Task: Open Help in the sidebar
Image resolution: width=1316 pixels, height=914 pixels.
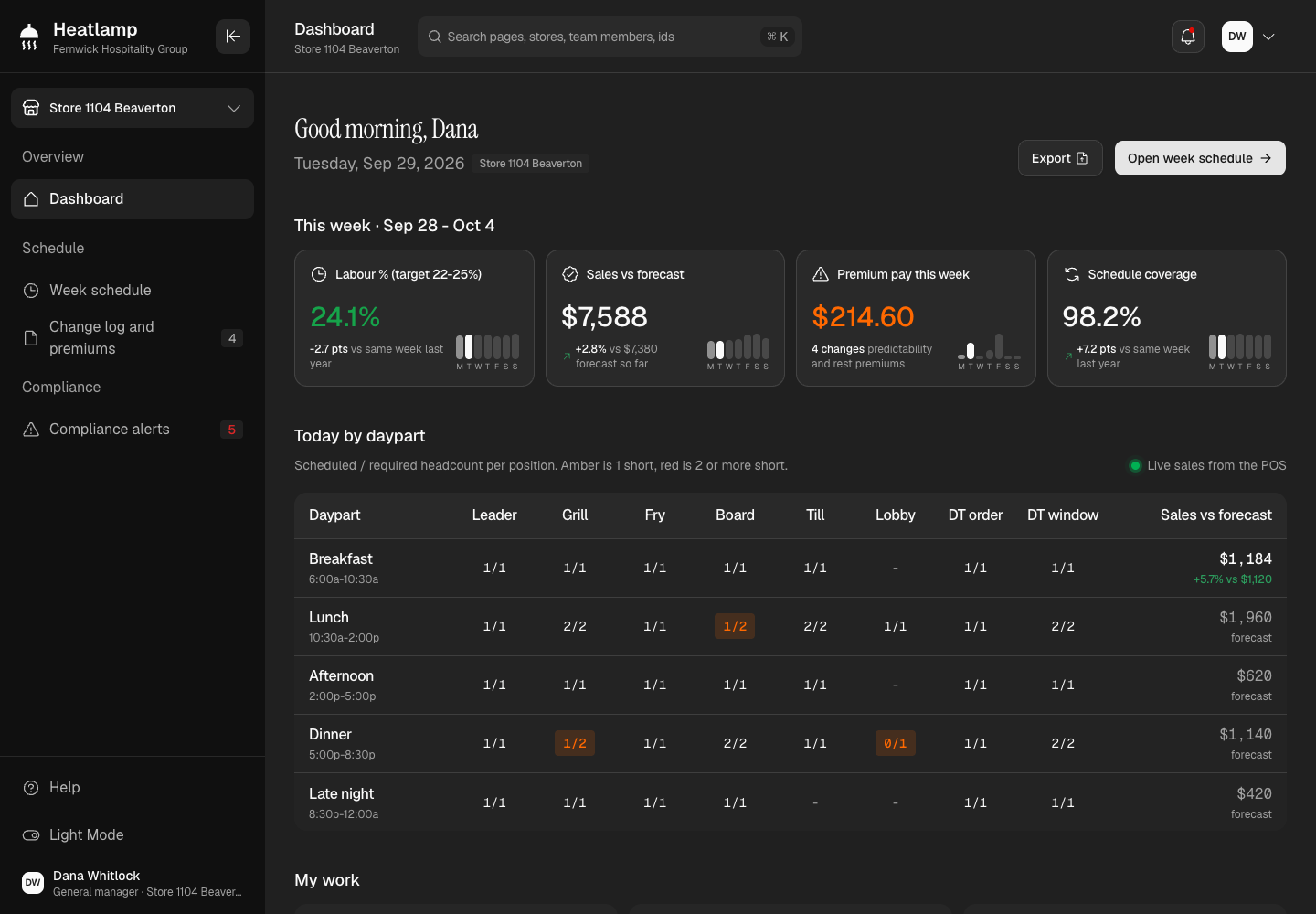Action: 133,788
